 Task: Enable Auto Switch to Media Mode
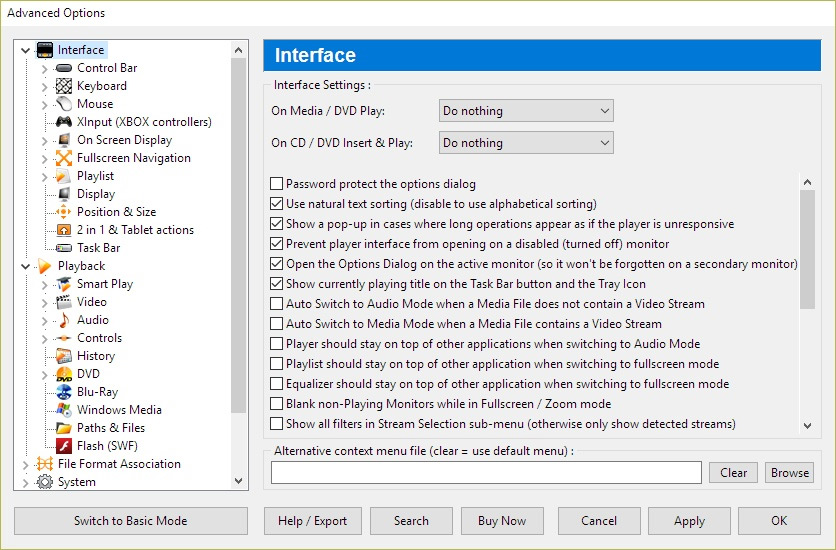pyautogui.click(x=276, y=323)
